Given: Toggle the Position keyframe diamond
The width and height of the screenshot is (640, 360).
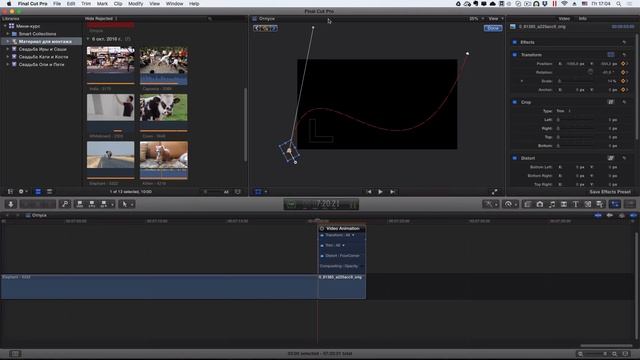Looking at the screenshot, I should click(x=623, y=64).
